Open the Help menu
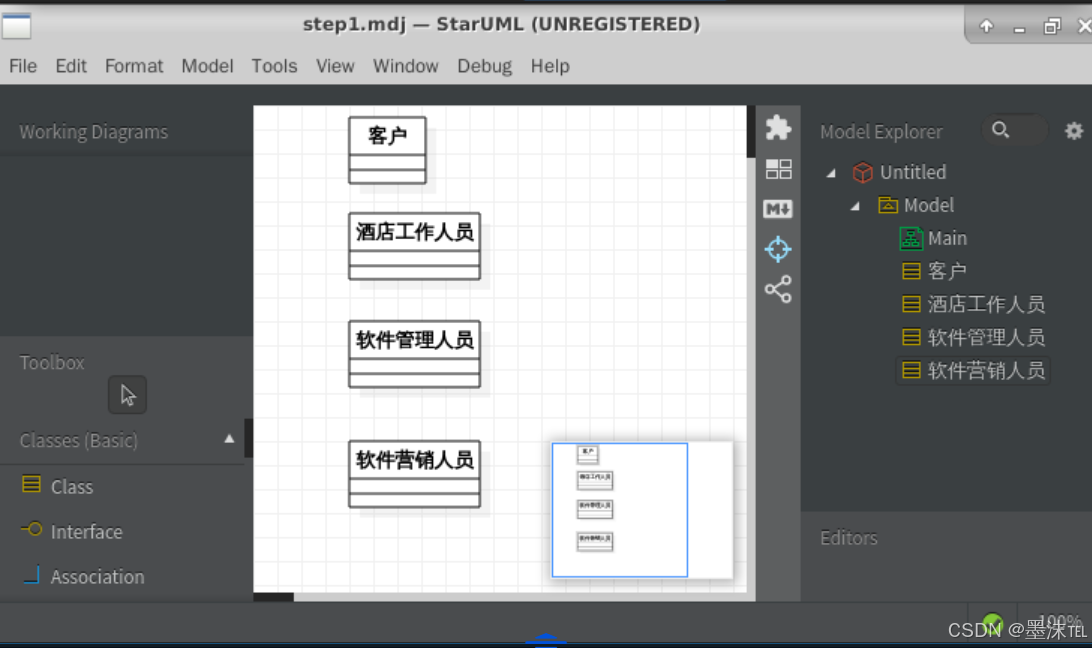The width and height of the screenshot is (1092, 648). point(550,66)
